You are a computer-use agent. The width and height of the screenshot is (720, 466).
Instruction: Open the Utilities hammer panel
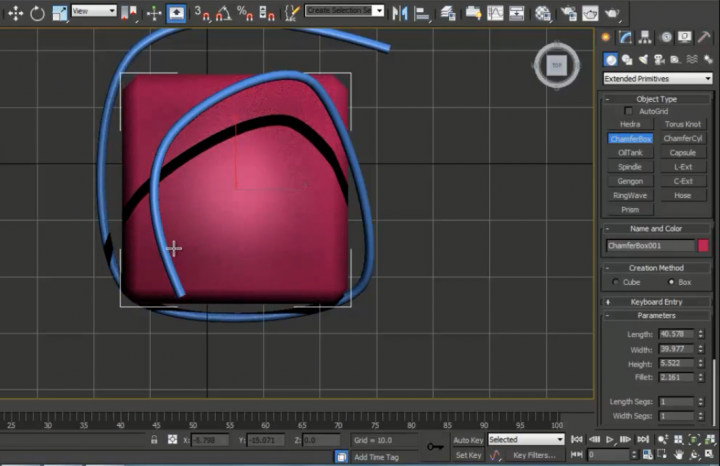click(704, 37)
